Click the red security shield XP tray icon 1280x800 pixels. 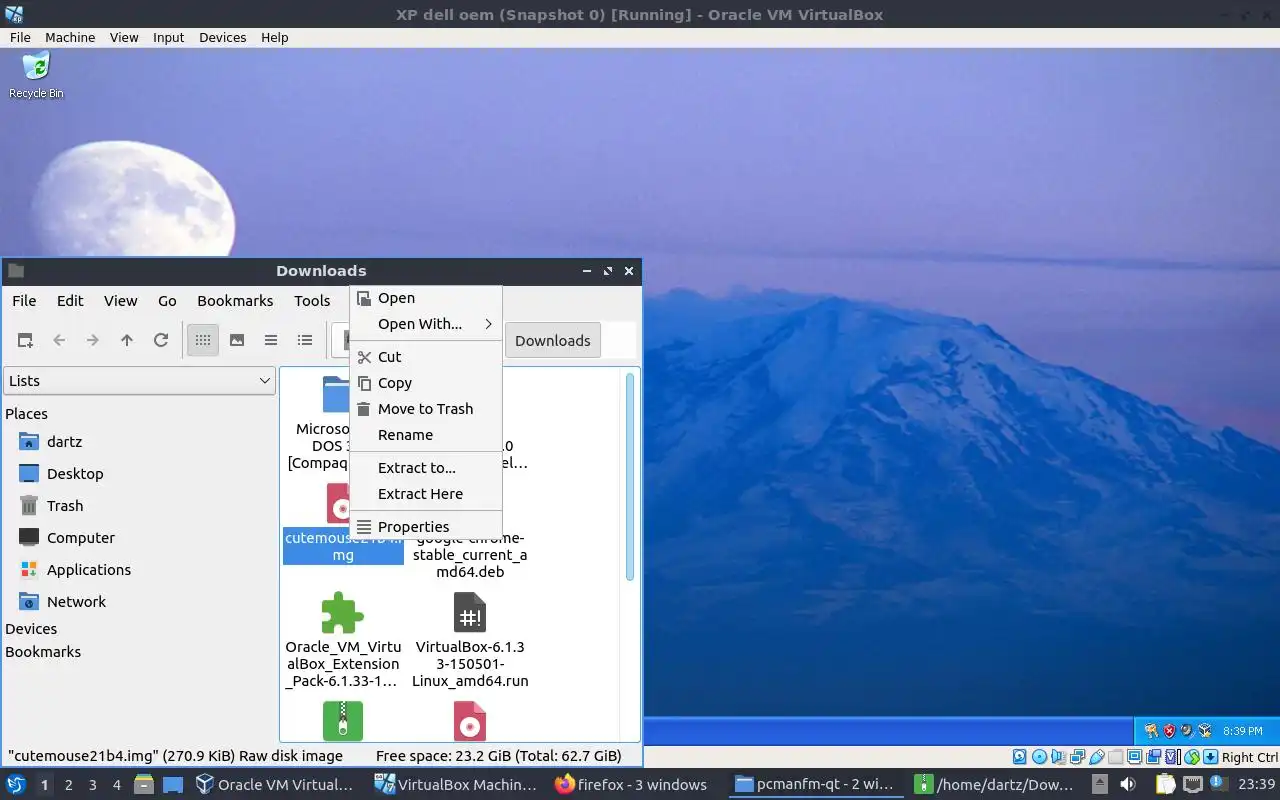tap(1169, 731)
